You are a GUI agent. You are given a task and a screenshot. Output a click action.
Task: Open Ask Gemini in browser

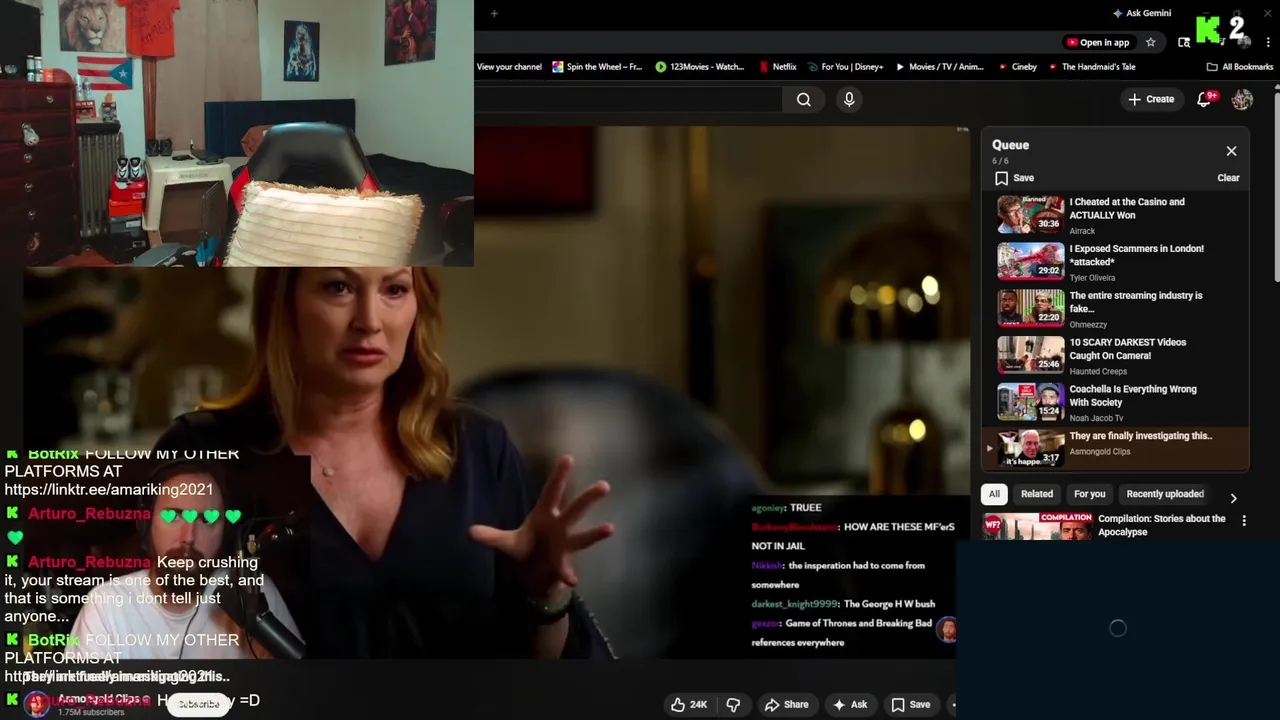tap(1142, 13)
